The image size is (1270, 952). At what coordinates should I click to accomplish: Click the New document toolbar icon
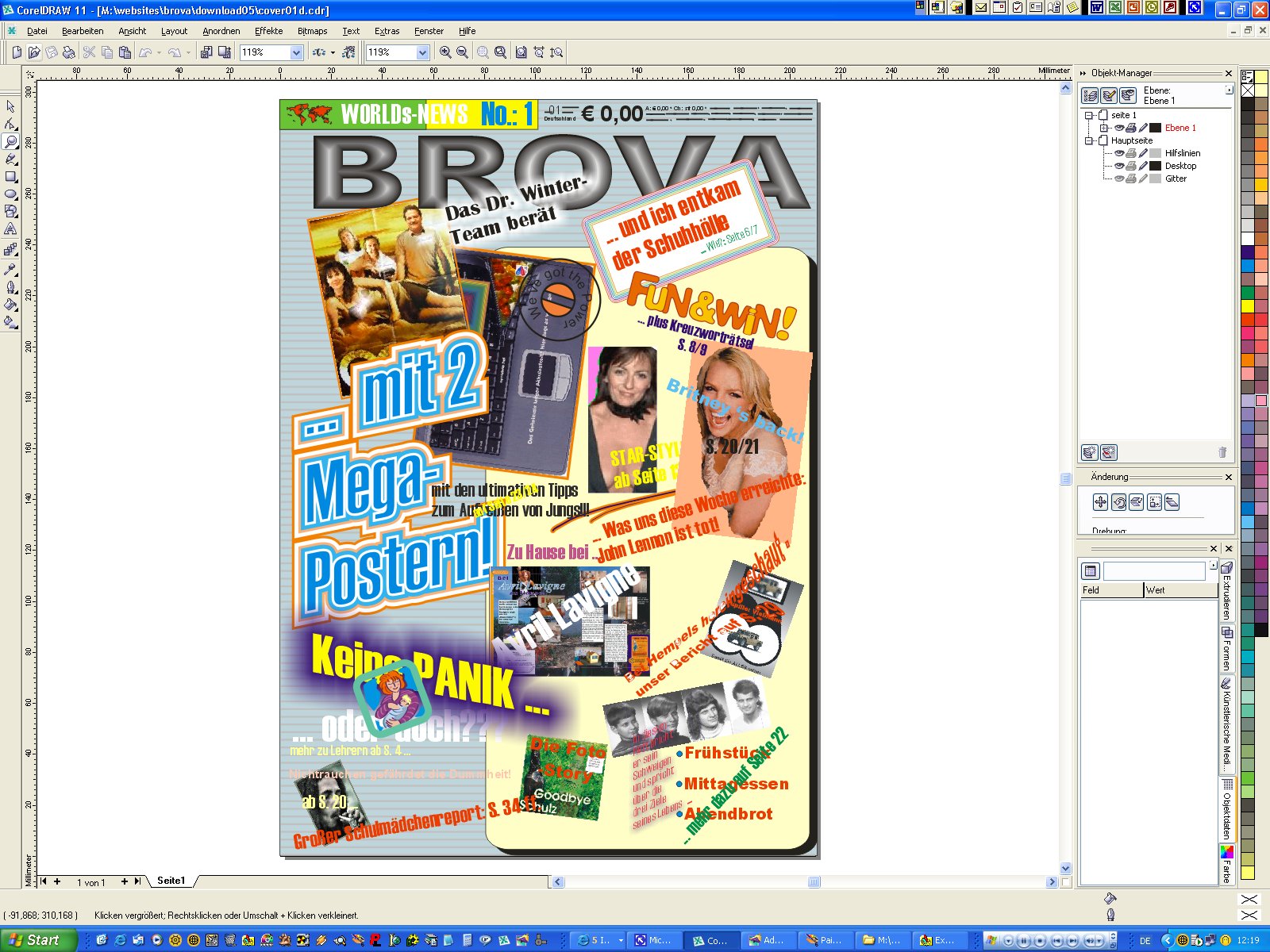(x=17, y=52)
